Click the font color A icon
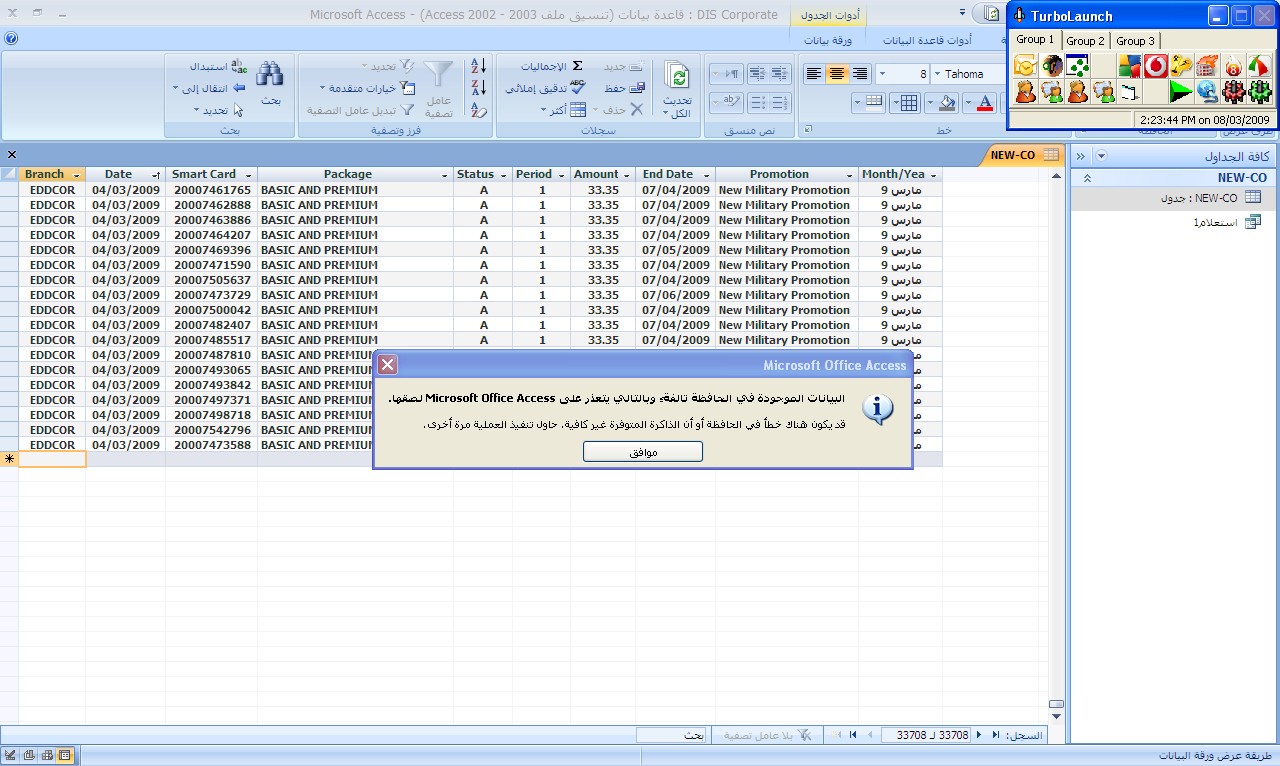The image size is (1280, 766). (x=985, y=103)
